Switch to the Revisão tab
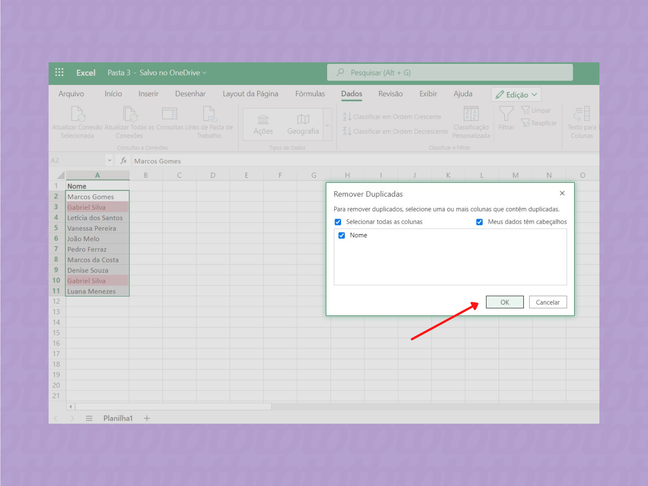Viewport: 648px width, 486px height. click(390, 94)
